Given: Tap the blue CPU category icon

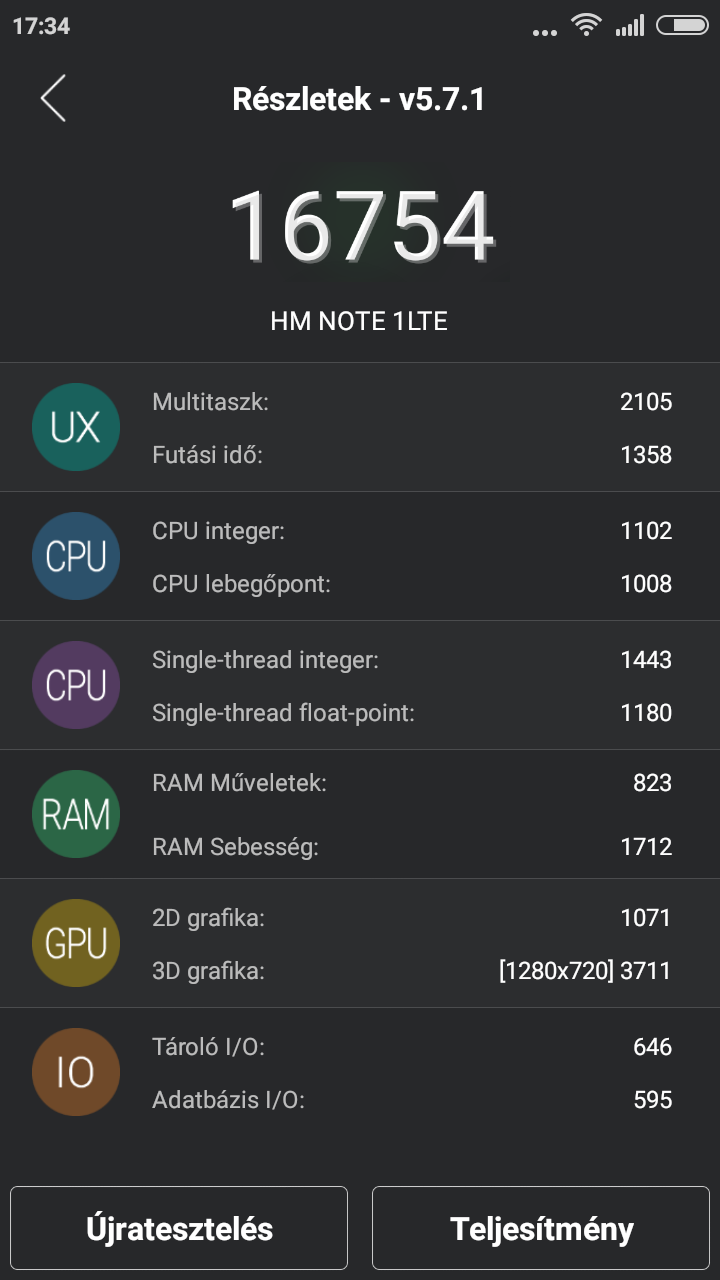Looking at the screenshot, I should coord(76,557).
